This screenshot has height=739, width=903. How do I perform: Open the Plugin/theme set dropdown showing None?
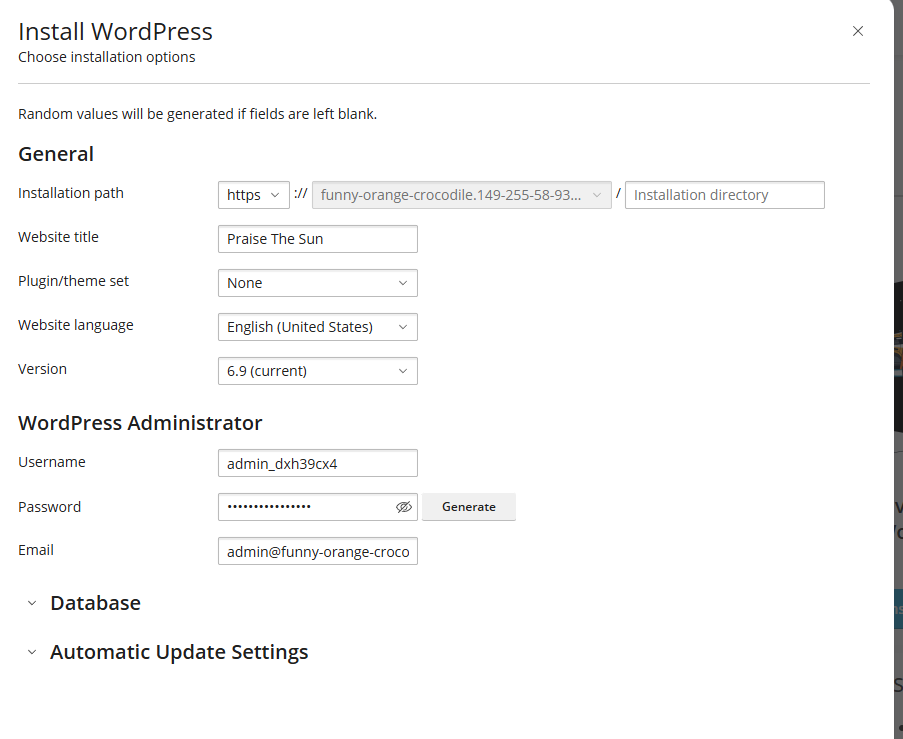pos(317,283)
